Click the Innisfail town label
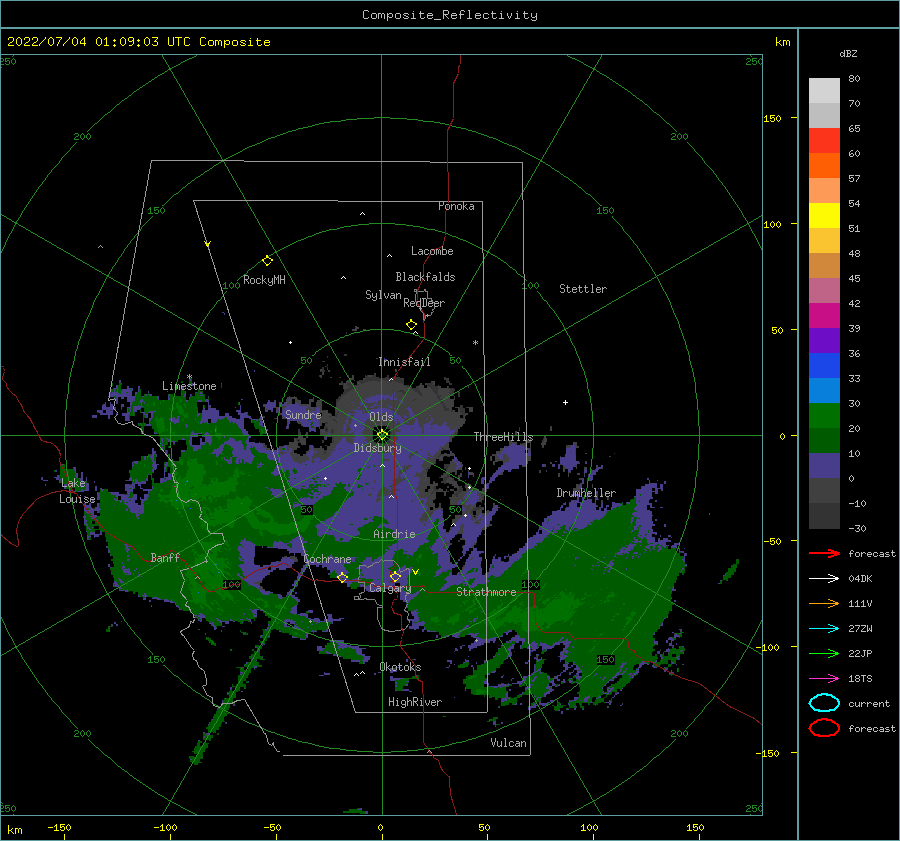The height and width of the screenshot is (841, 900). pyautogui.click(x=404, y=362)
